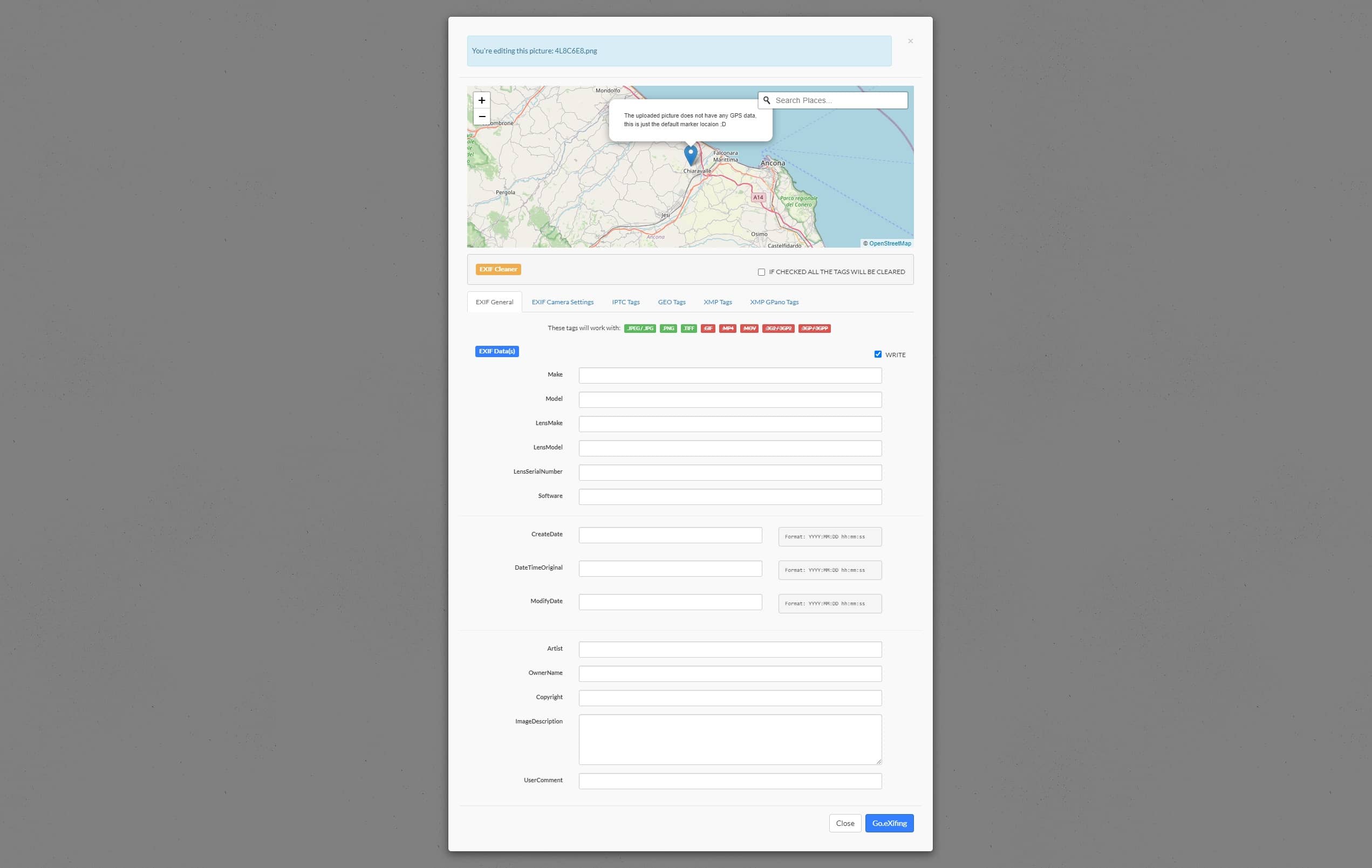Uncheck the WRITE checkbox

pyautogui.click(x=877, y=354)
